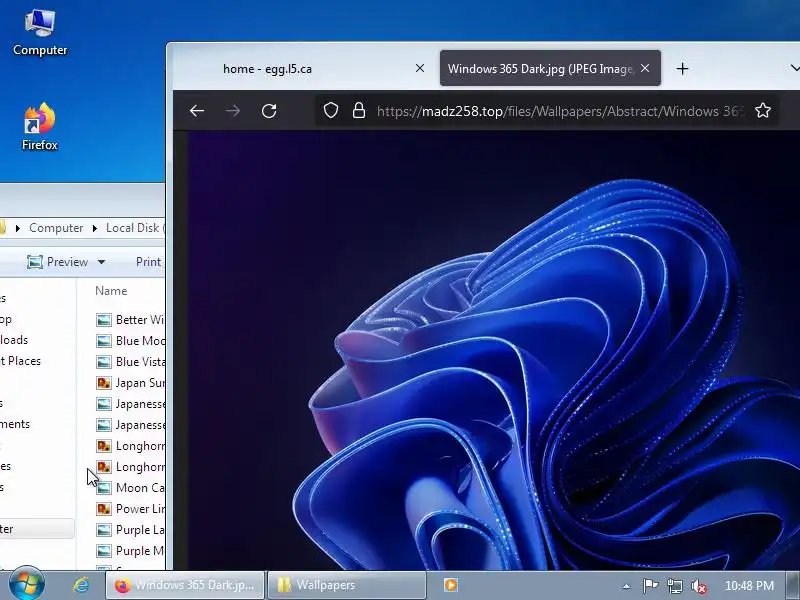Screen dimensions: 800x600
Task: Select the Blue Vista file in Explorer
Action: 130,362
